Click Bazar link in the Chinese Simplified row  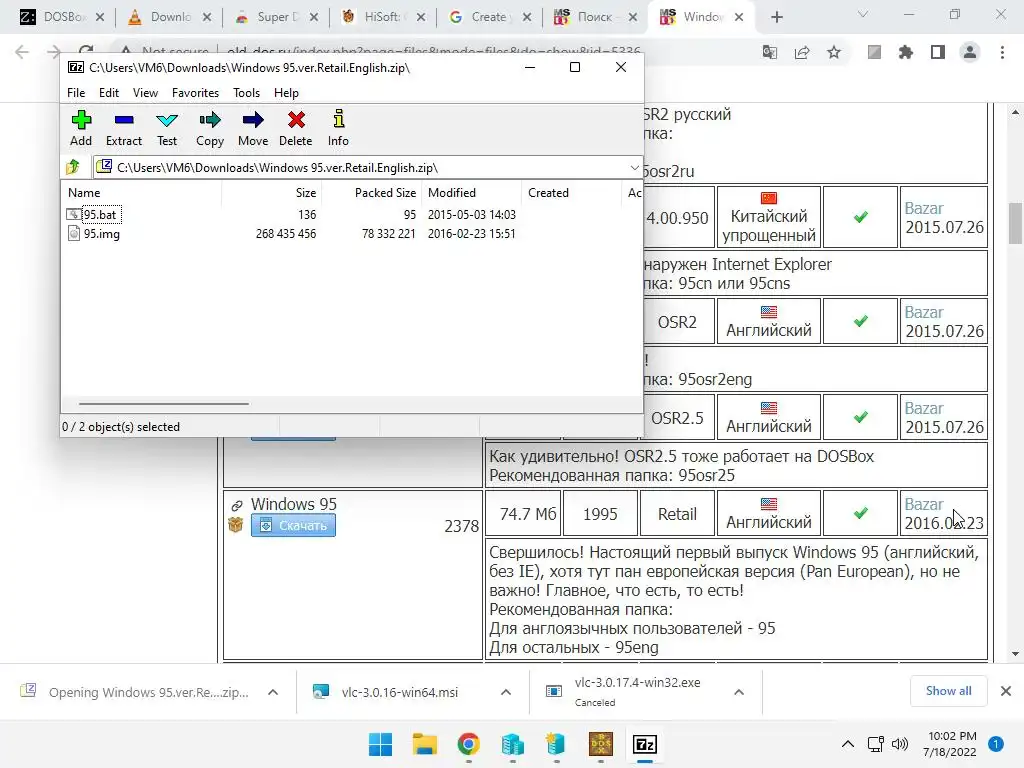(x=923, y=208)
